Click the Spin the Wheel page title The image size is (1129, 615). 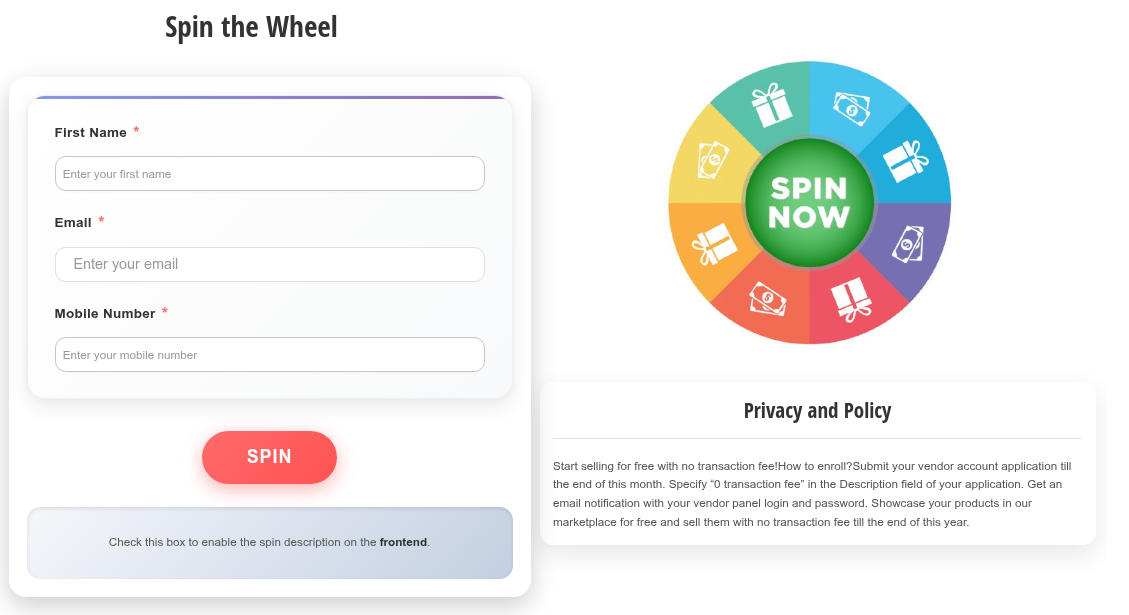pyautogui.click(x=251, y=27)
